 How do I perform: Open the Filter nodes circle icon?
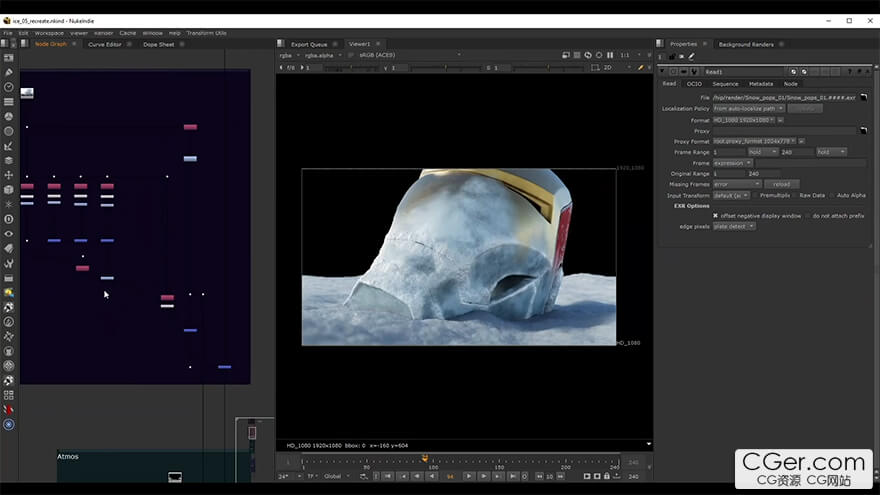coord(8,131)
